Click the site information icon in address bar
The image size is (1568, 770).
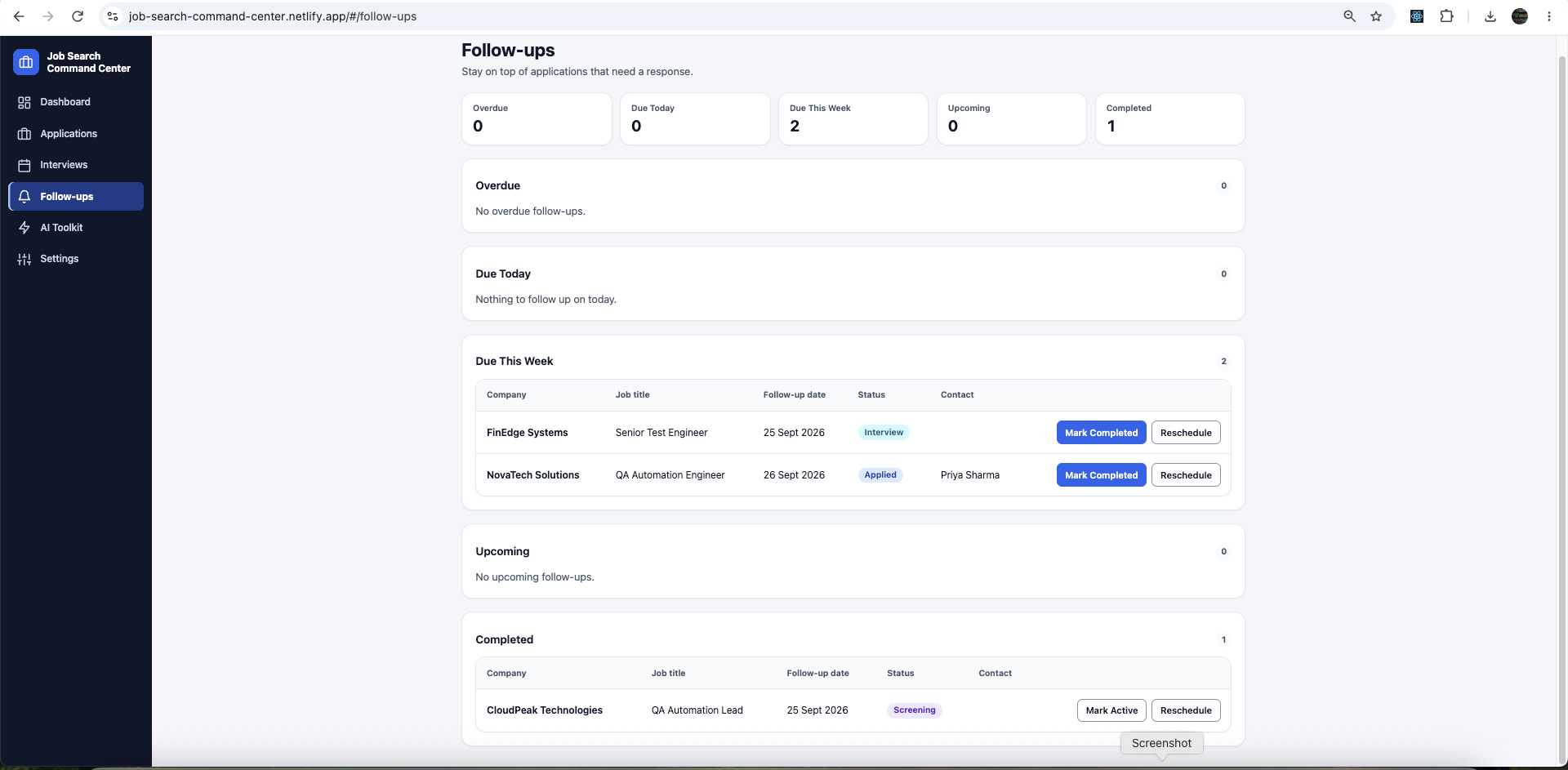click(x=113, y=16)
